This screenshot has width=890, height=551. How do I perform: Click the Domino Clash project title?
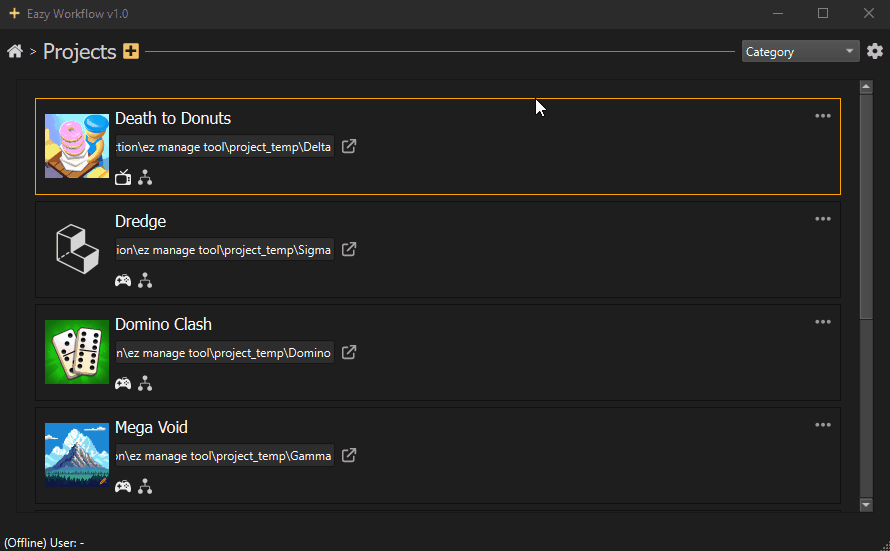click(x=163, y=324)
